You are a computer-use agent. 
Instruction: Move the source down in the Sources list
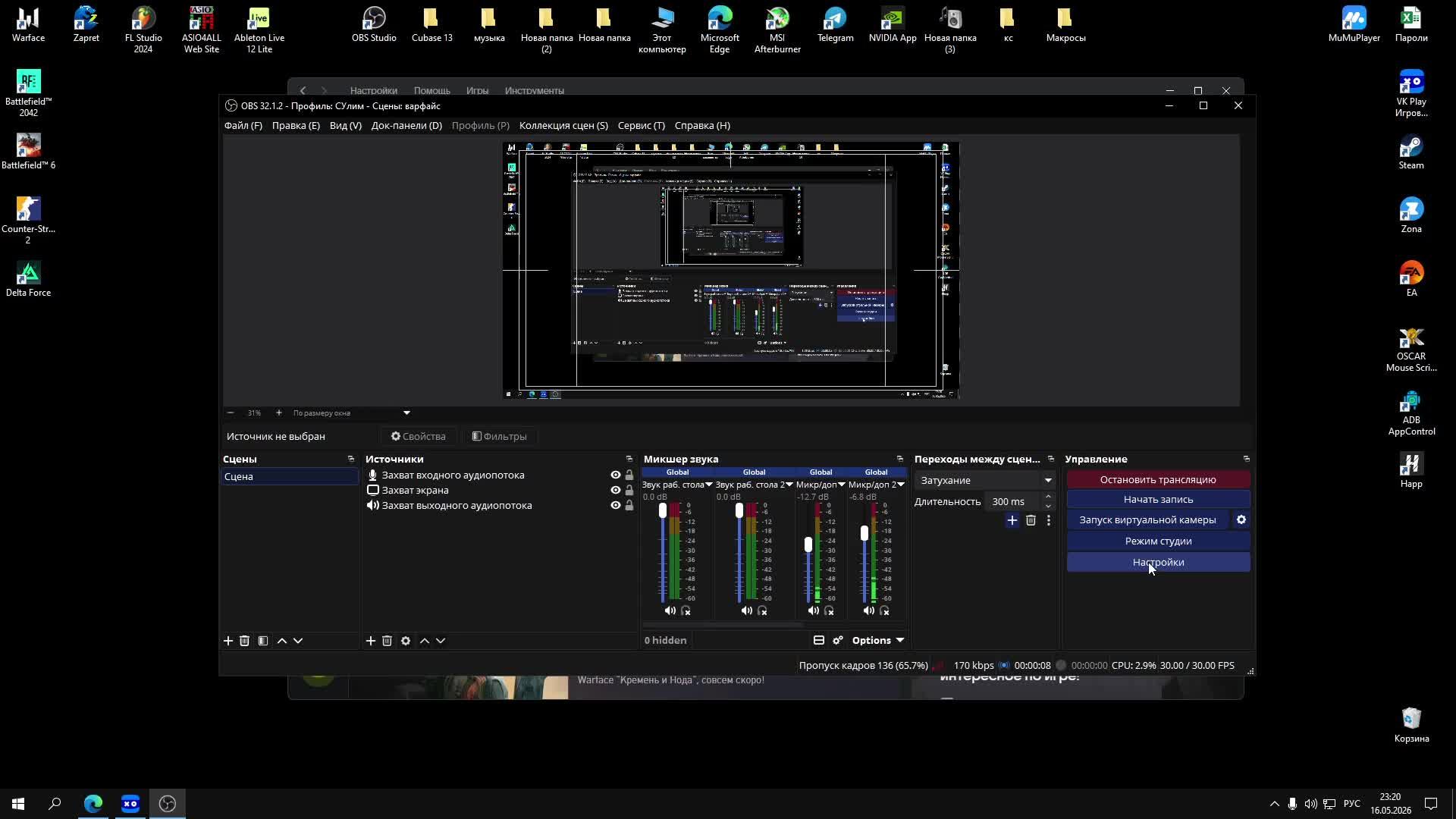click(x=441, y=641)
